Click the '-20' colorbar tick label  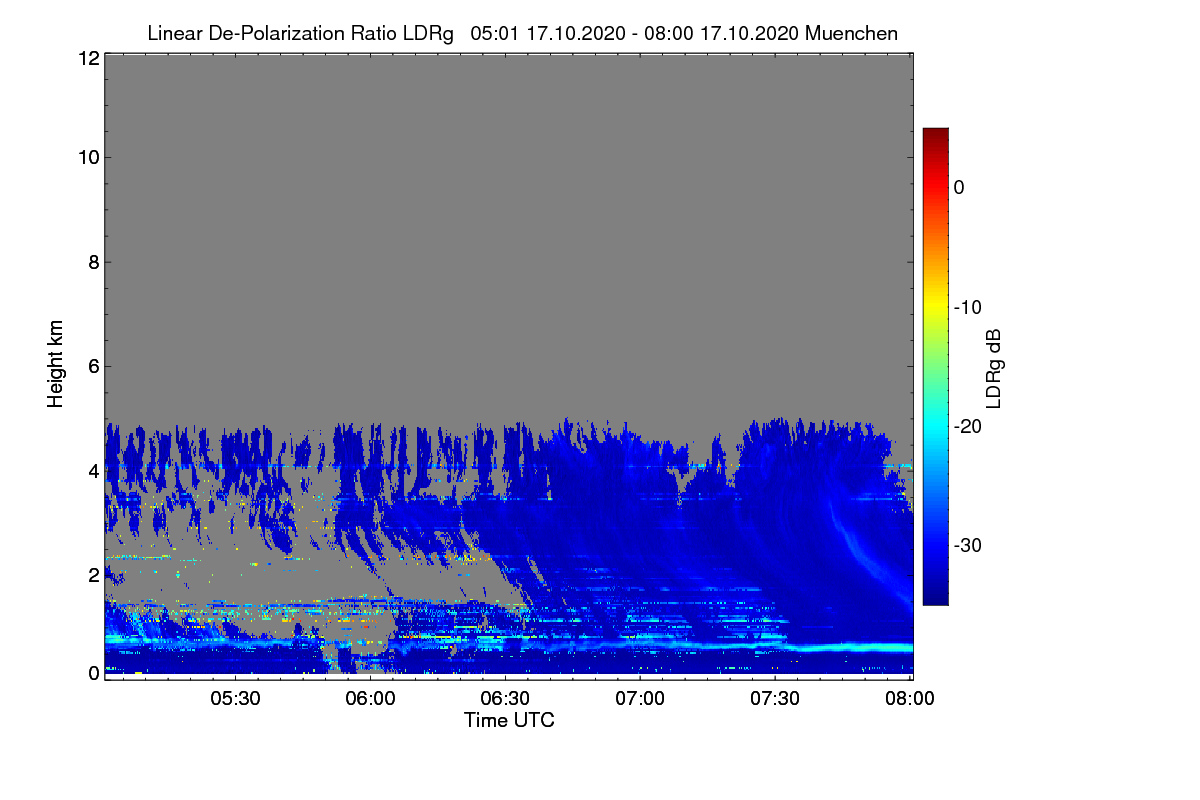[969, 426]
